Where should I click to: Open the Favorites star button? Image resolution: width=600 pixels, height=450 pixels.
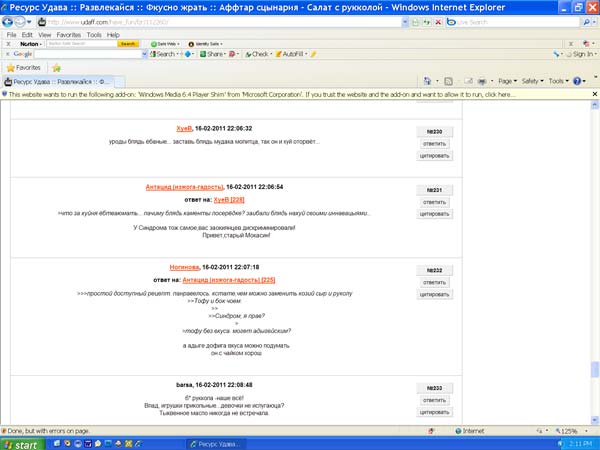coord(24,68)
